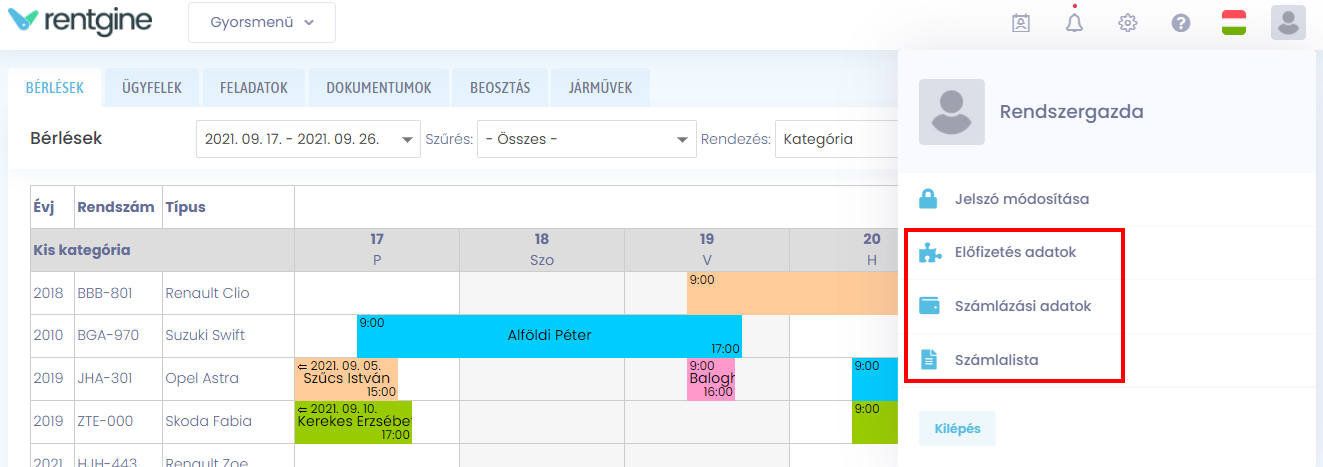Expand the Gyorsmenü dropdown

(262, 23)
